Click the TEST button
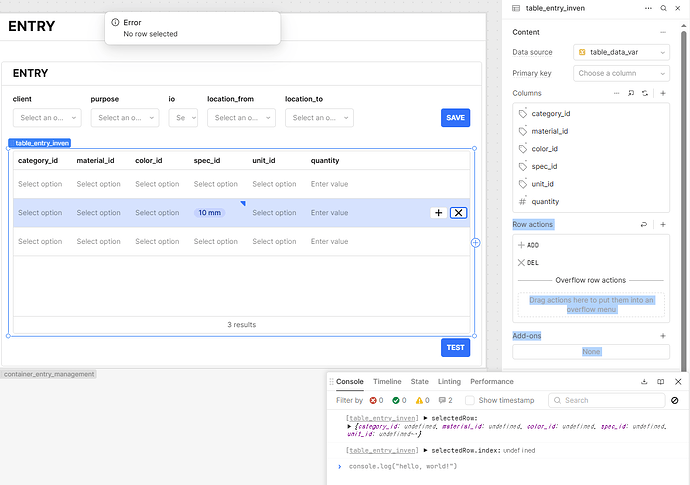 [455, 348]
